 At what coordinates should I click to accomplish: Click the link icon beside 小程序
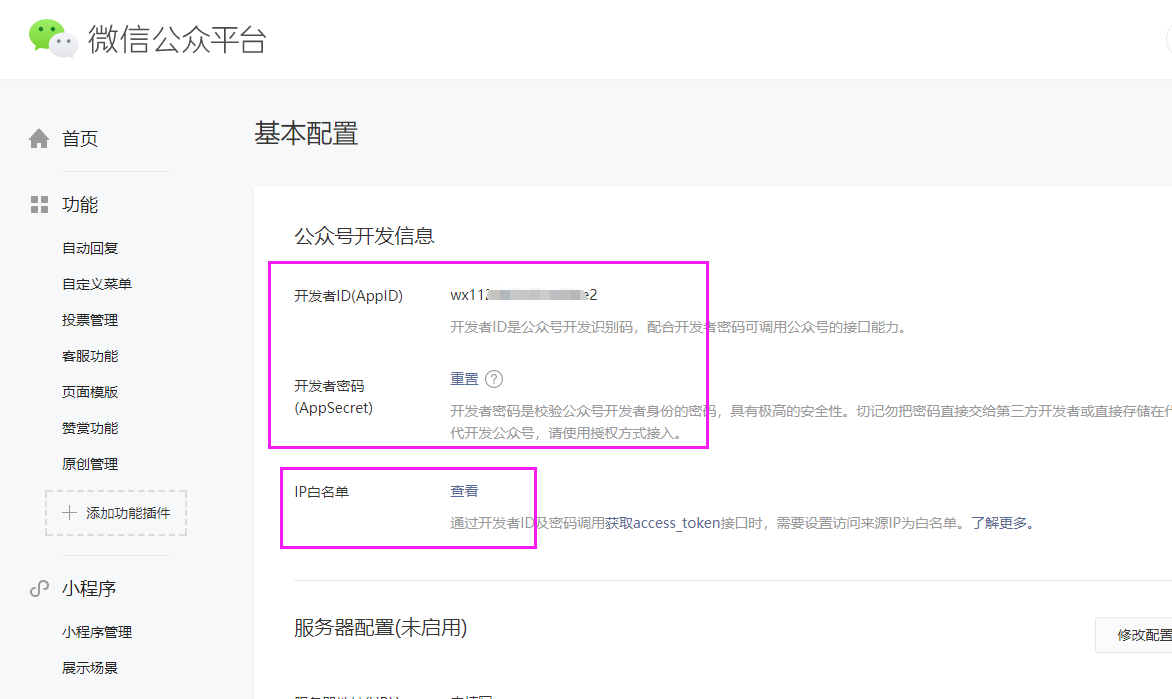click(x=39, y=589)
